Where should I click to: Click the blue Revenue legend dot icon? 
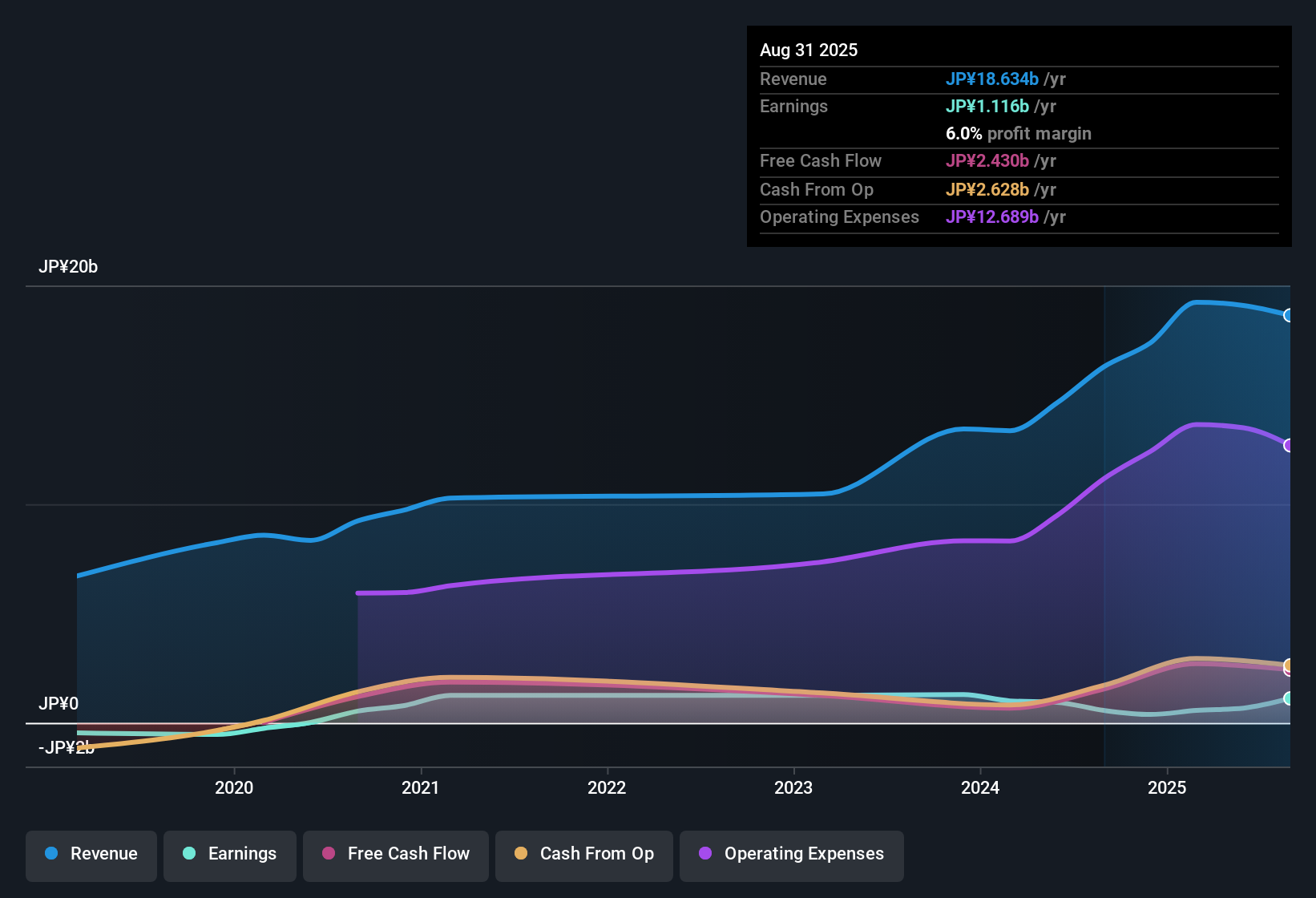(x=51, y=854)
